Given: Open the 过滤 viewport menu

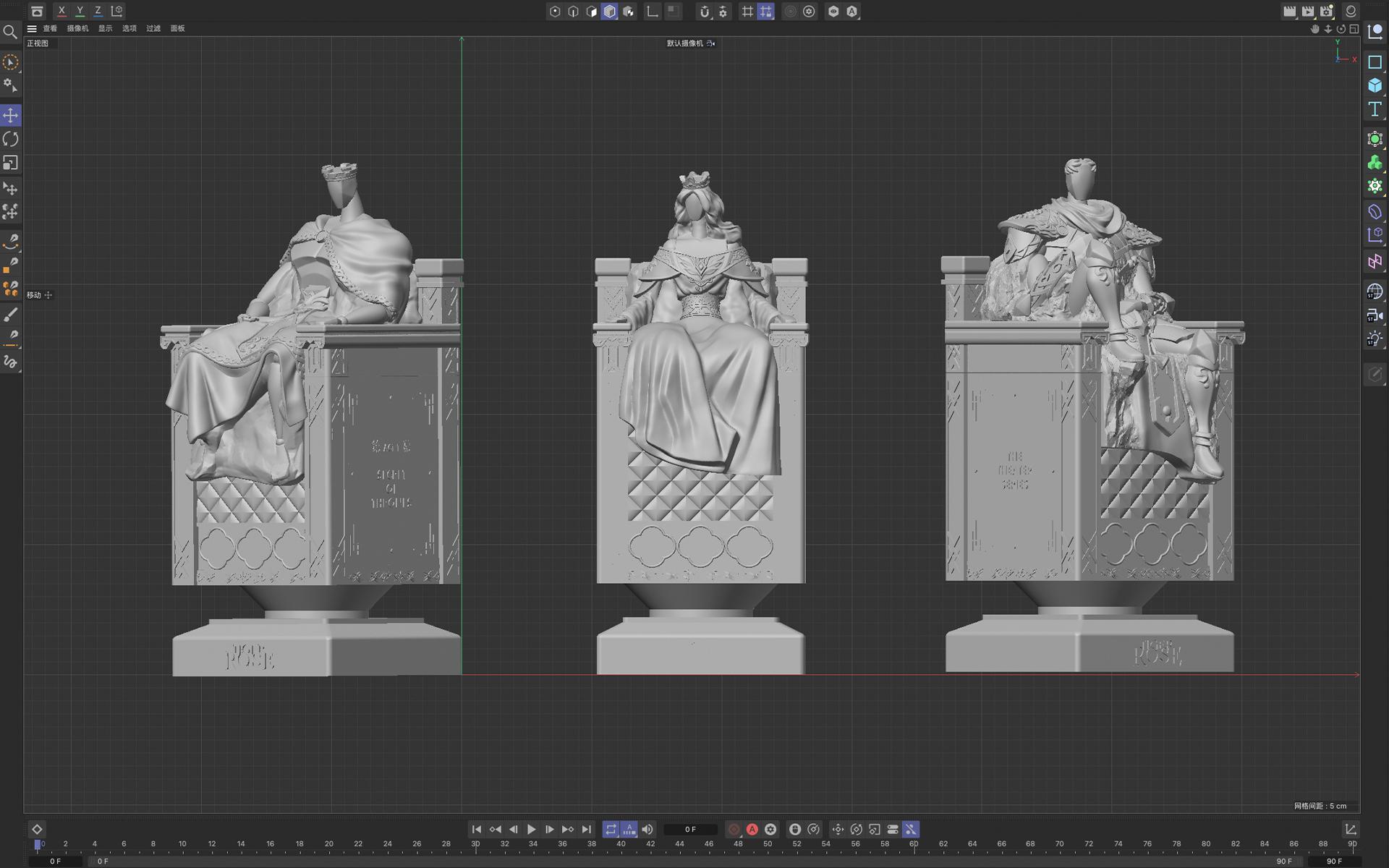Looking at the screenshot, I should [x=153, y=29].
